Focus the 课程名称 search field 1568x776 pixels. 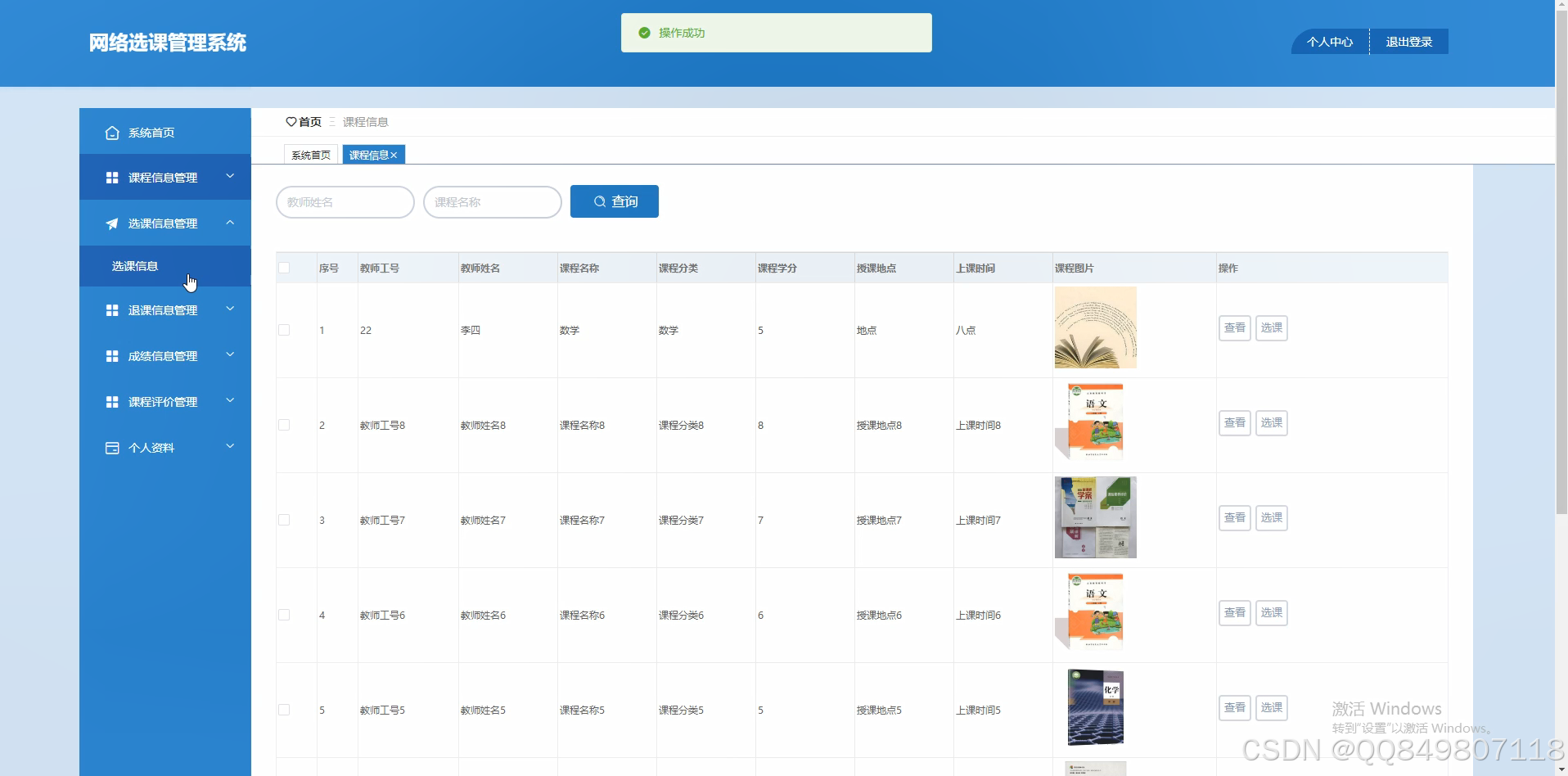click(493, 202)
